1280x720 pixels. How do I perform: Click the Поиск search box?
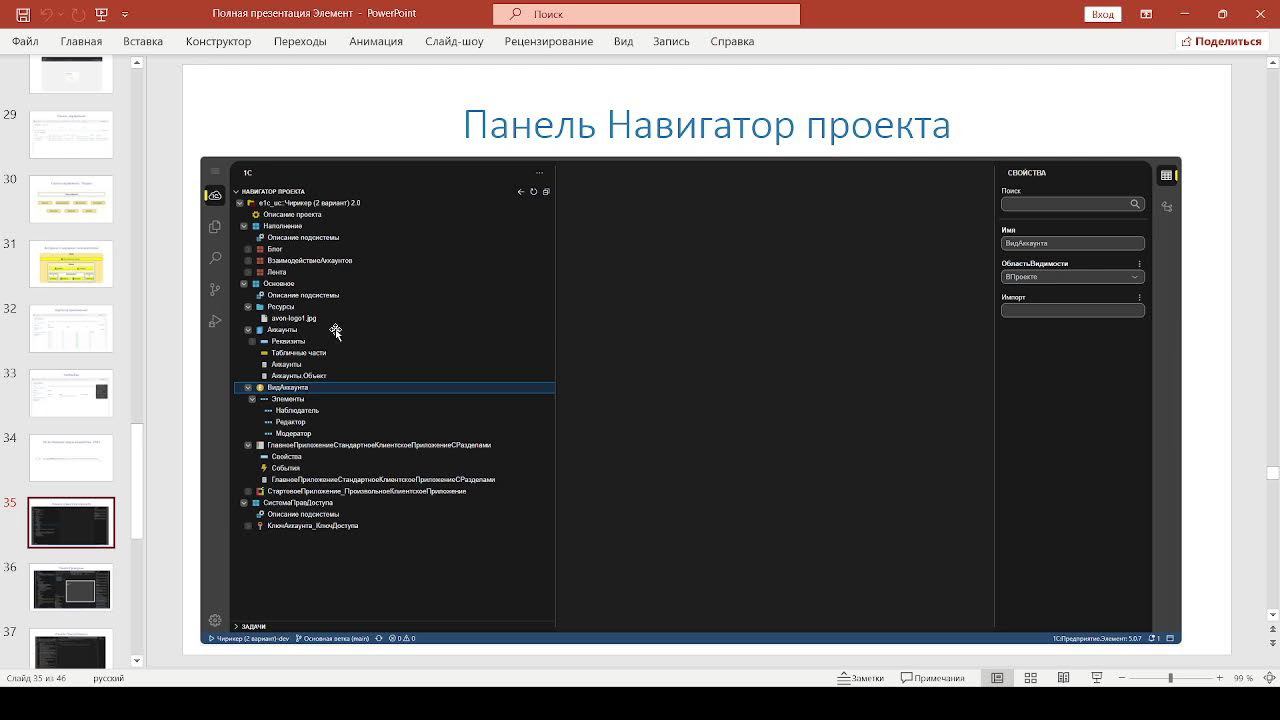(x=646, y=14)
